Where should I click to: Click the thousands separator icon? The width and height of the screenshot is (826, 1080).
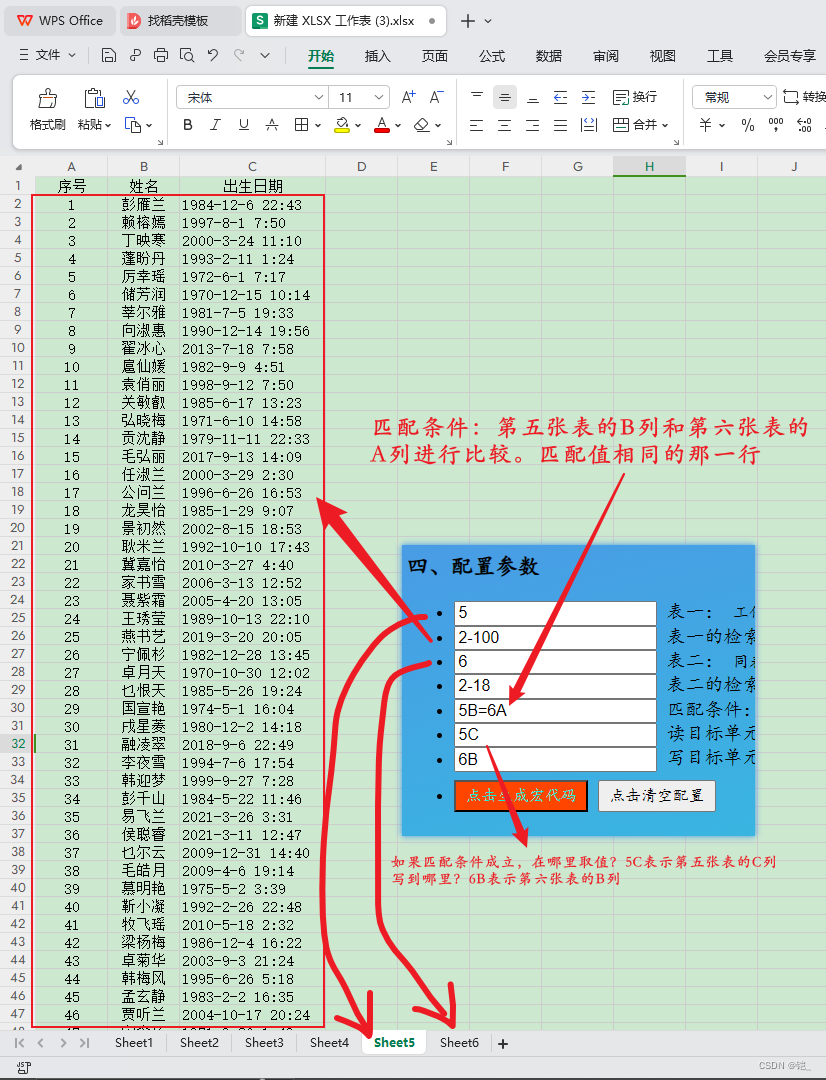pos(776,125)
